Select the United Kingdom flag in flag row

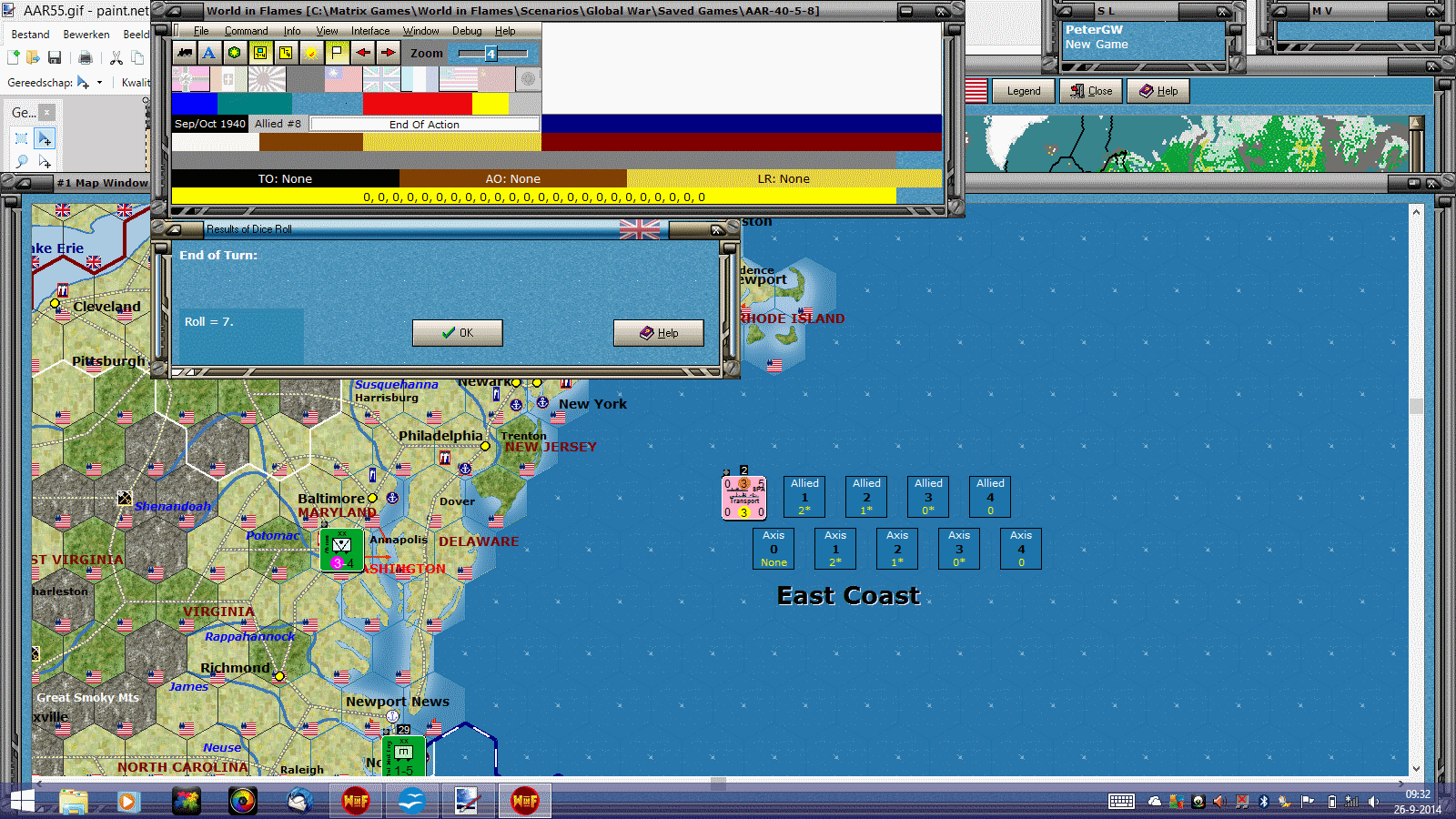pos(381,79)
